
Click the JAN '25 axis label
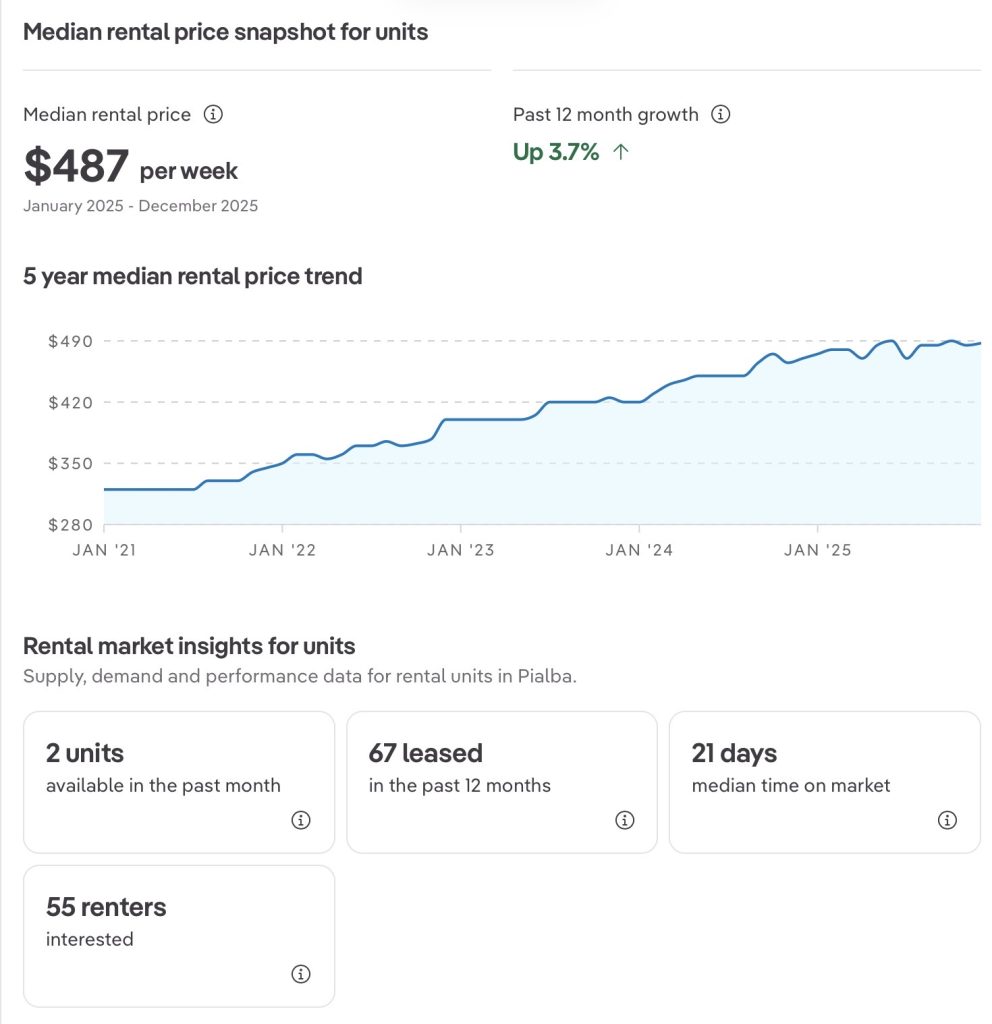click(x=817, y=550)
